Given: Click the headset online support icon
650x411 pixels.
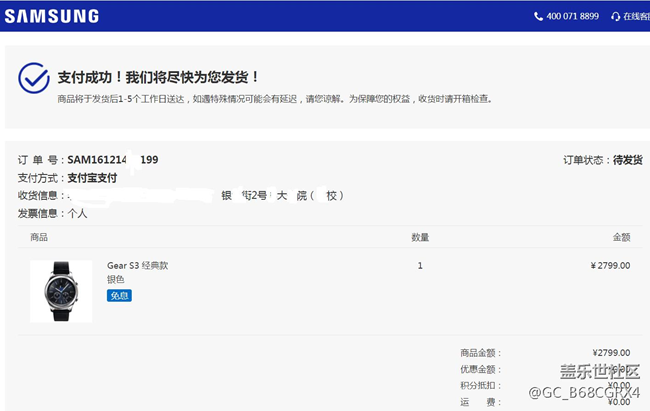Looking at the screenshot, I should pyautogui.click(x=615, y=16).
